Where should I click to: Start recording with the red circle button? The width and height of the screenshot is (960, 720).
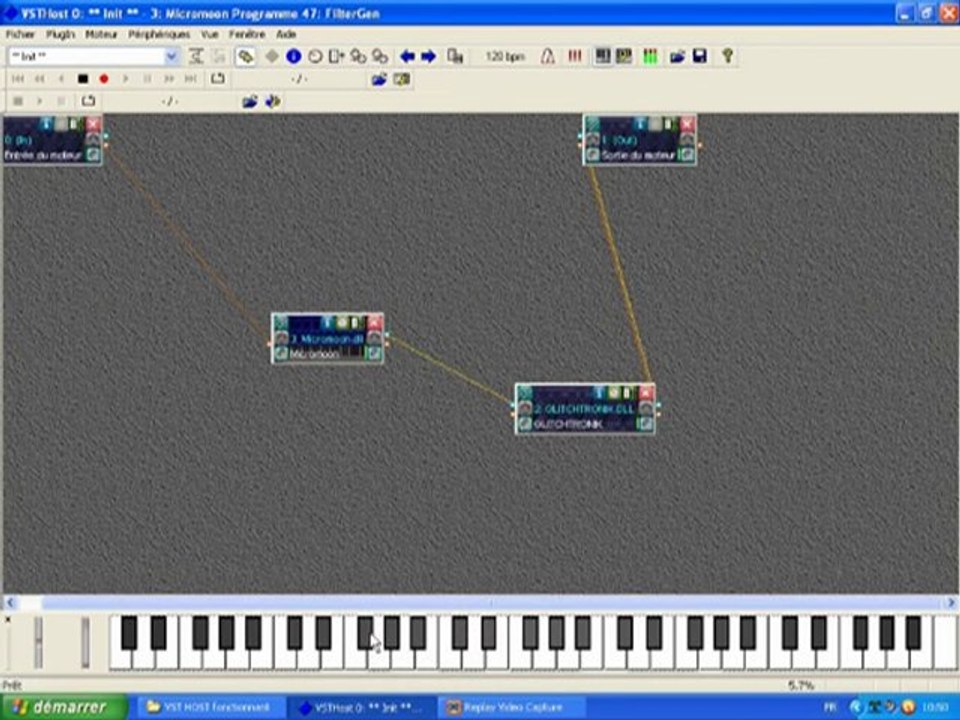coord(104,79)
